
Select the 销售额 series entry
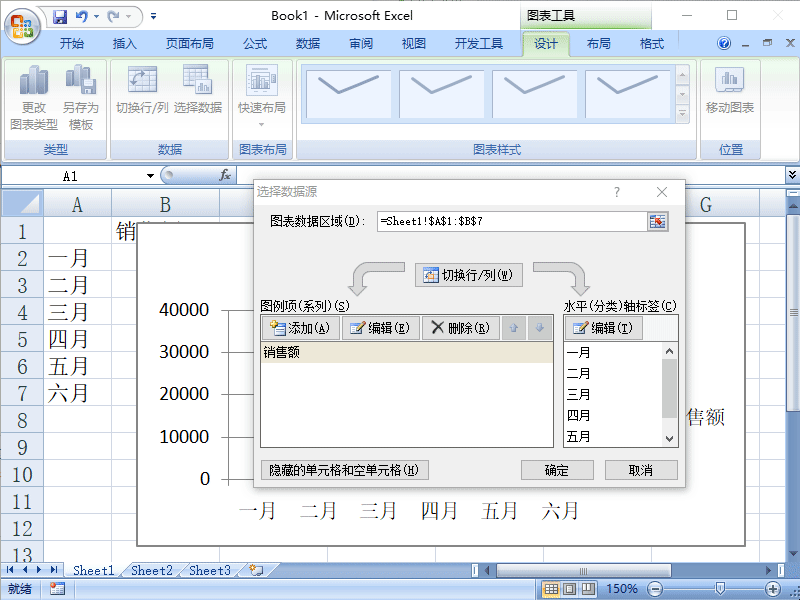point(407,352)
